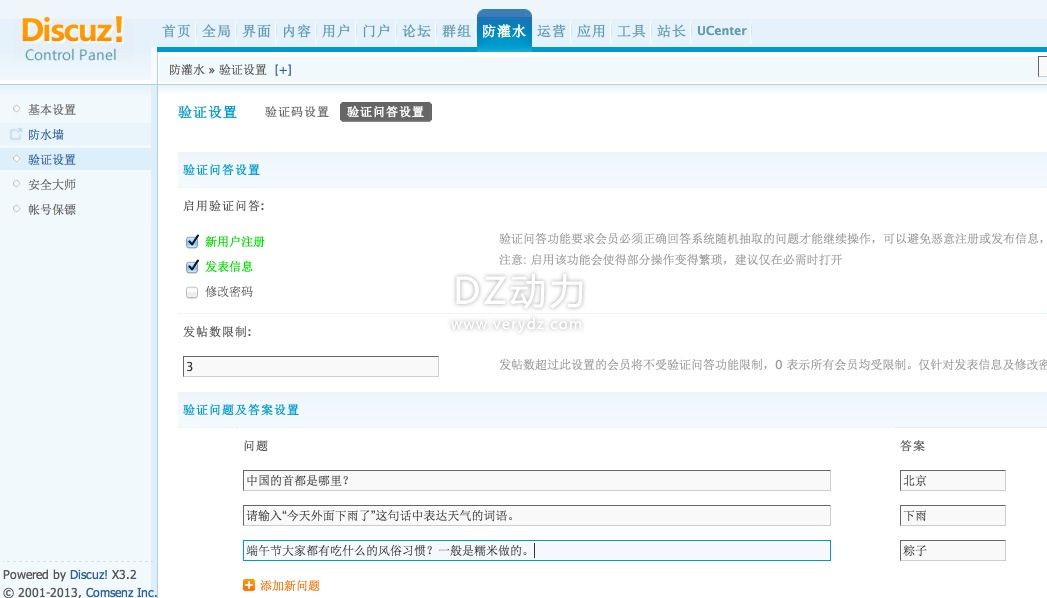Screen dimensions: 1047x598
Task: Open 帐号保镖 in the left sidebar
Action: click(x=52, y=210)
